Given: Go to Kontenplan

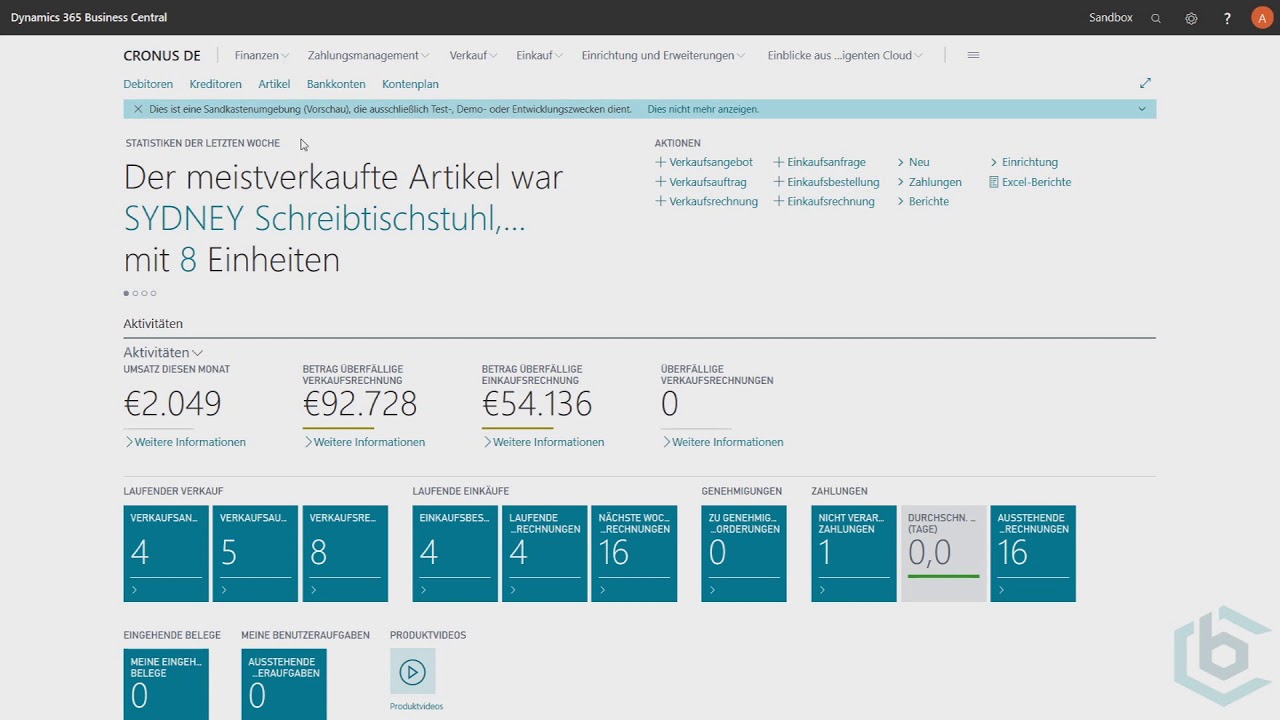Looking at the screenshot, I should [x=410, y=84].
